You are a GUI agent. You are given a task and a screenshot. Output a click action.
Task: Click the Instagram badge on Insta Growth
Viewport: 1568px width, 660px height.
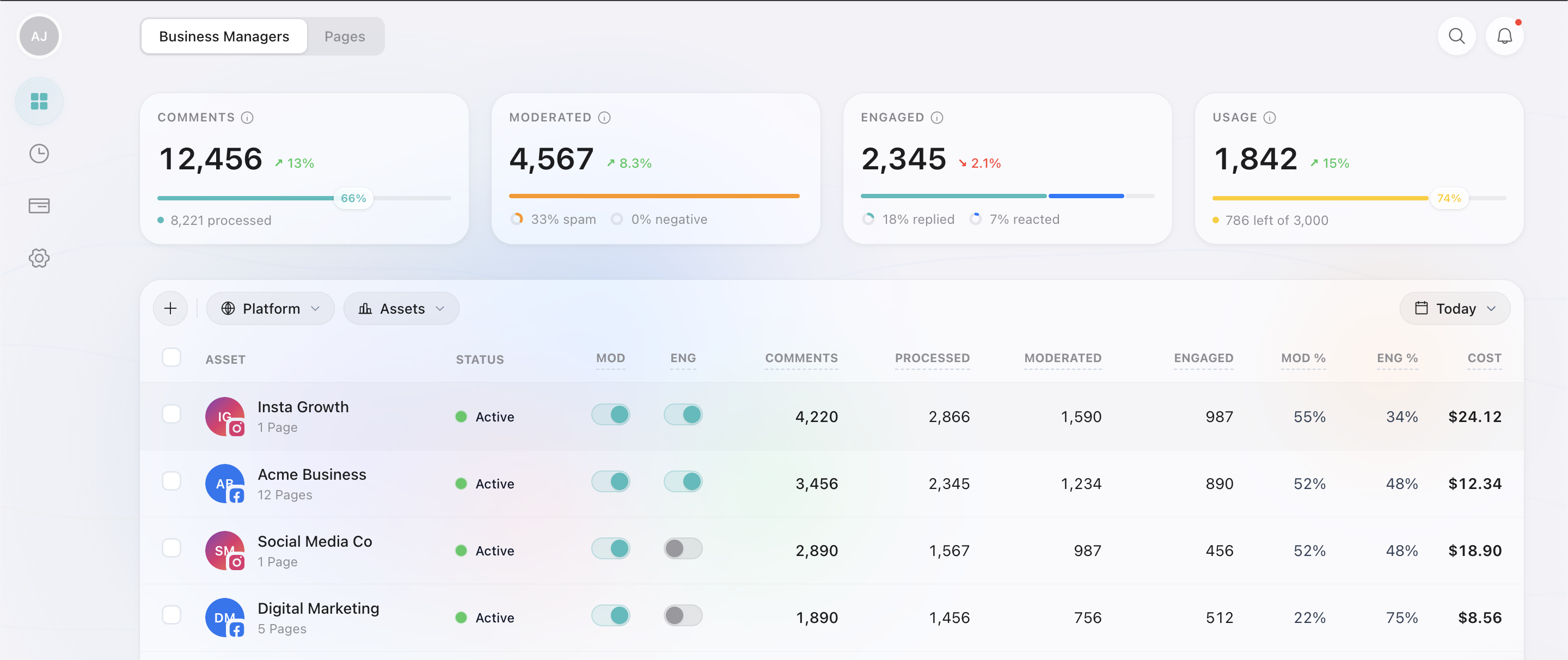[237, 427]
